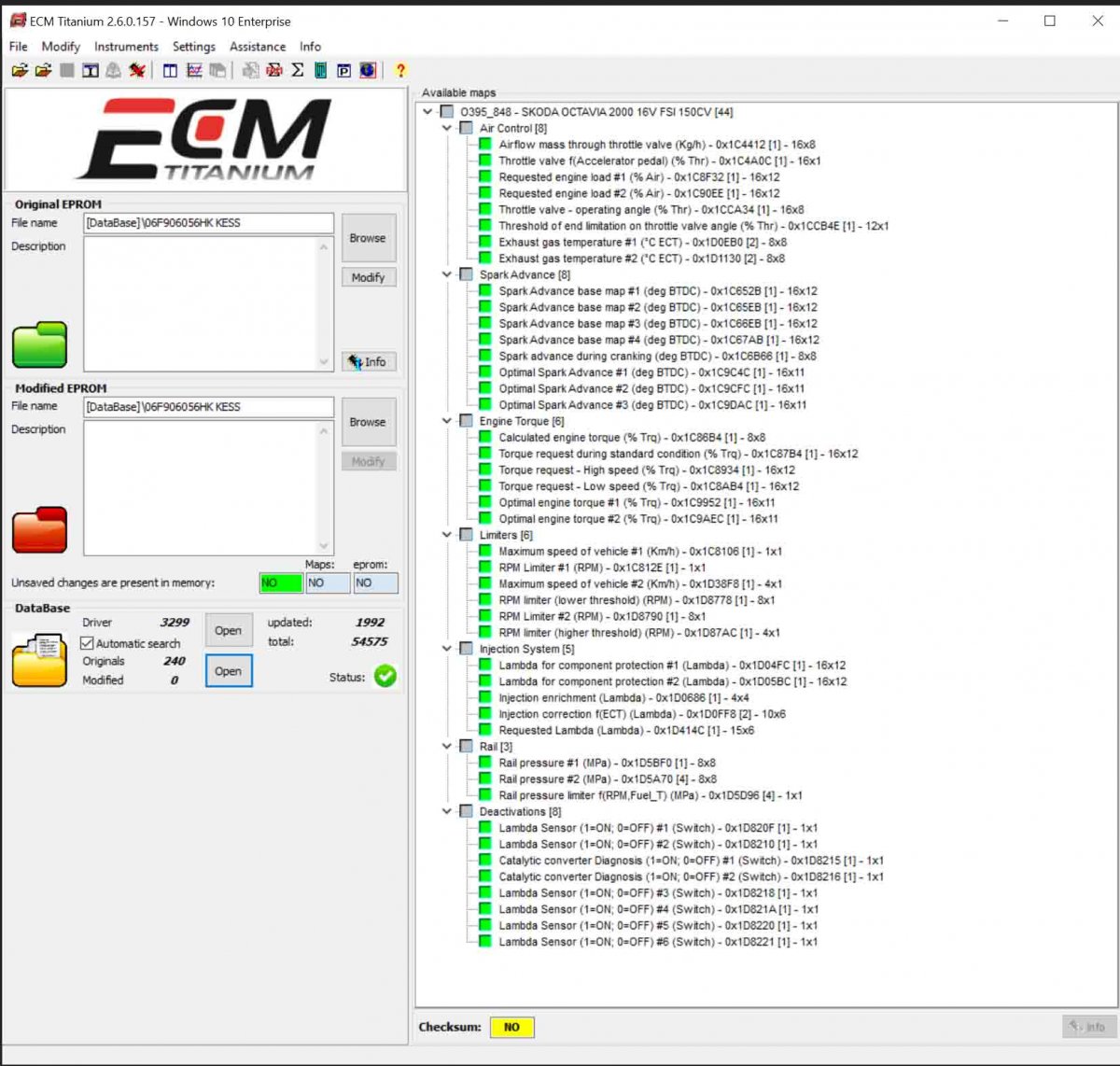Click the green checkmark Status icon
1120x1066 pixels.
click(x=385, y=676)
